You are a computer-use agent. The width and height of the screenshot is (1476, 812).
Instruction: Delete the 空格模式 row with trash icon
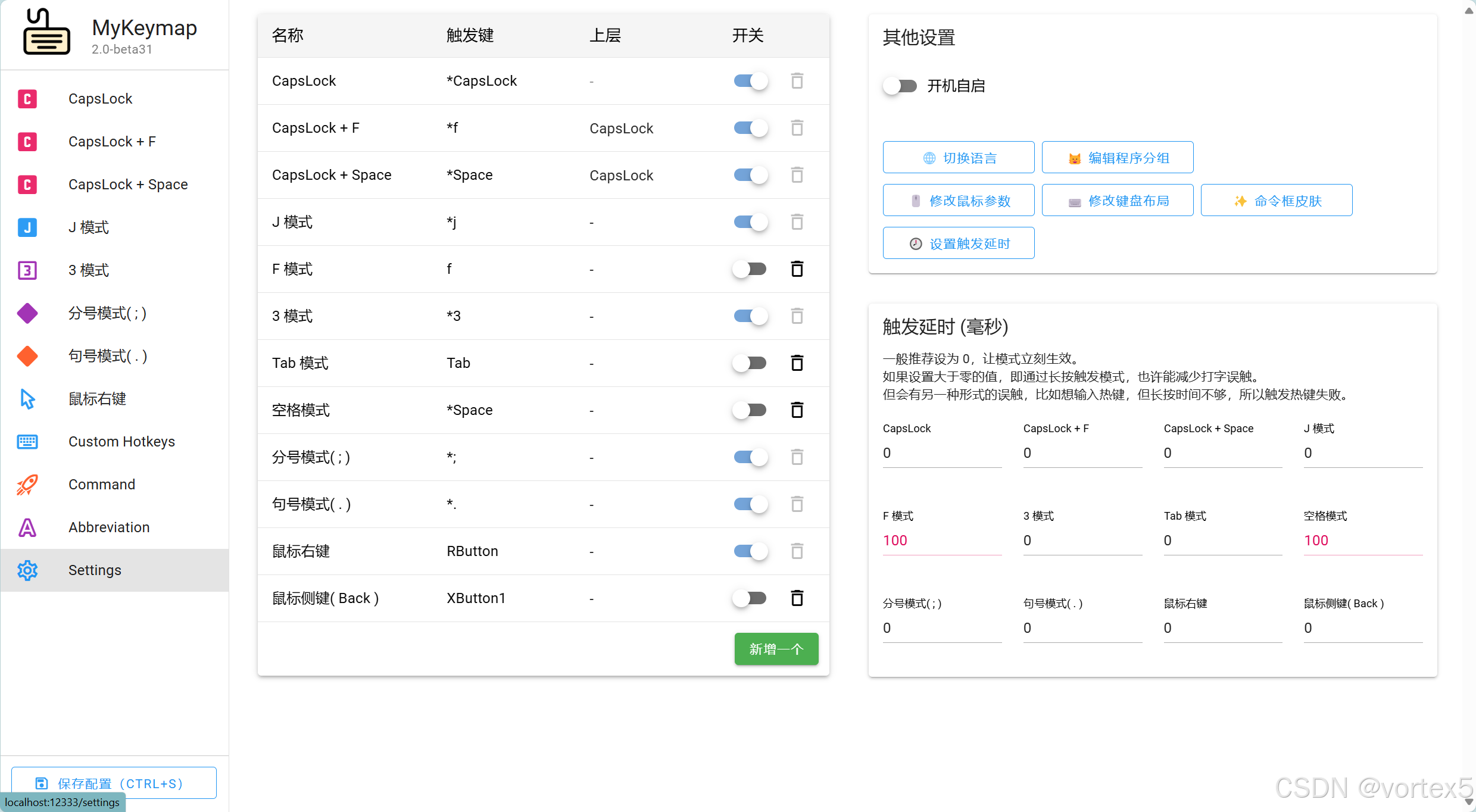797,410
